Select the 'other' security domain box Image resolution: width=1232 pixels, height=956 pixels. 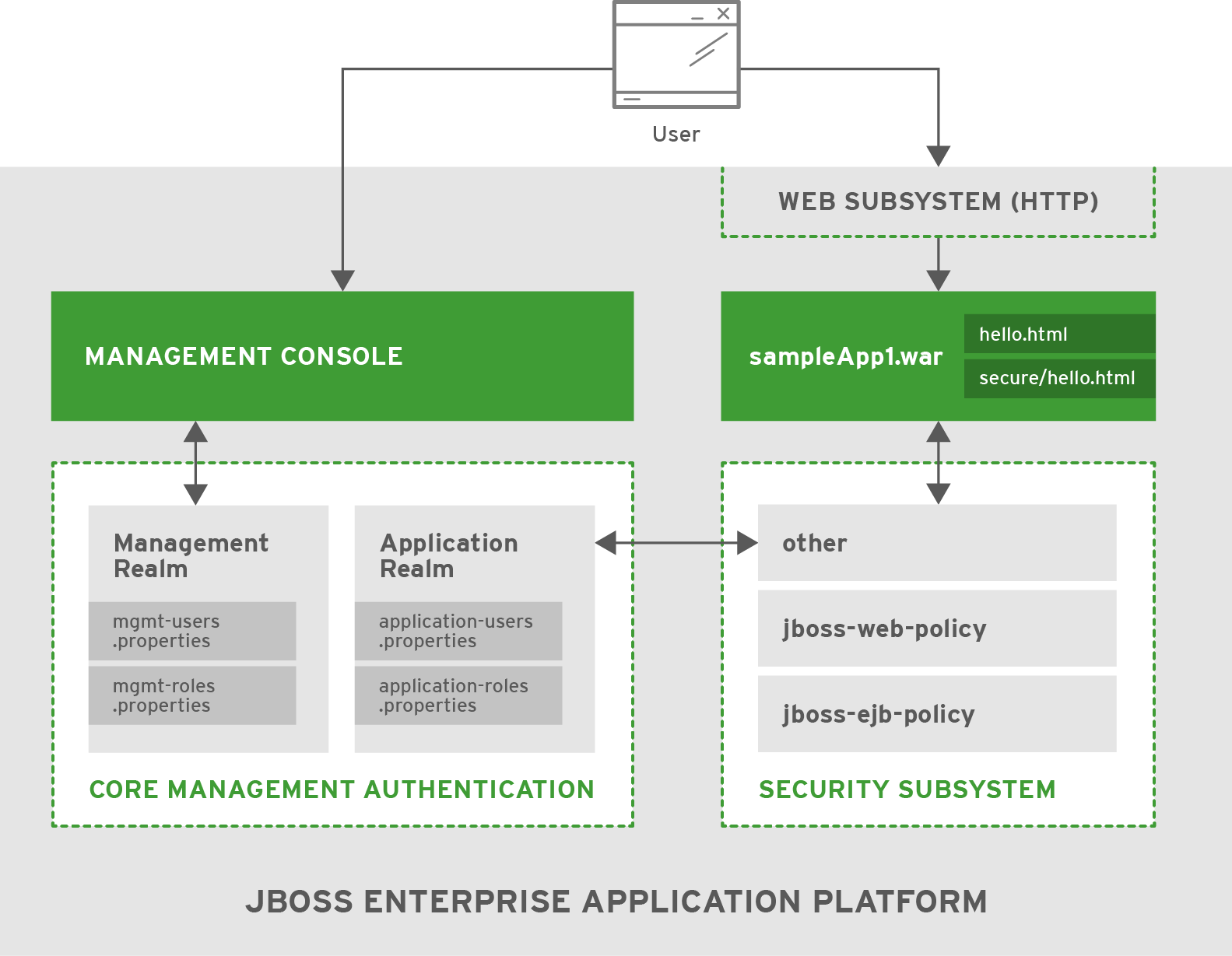[937, 543]
